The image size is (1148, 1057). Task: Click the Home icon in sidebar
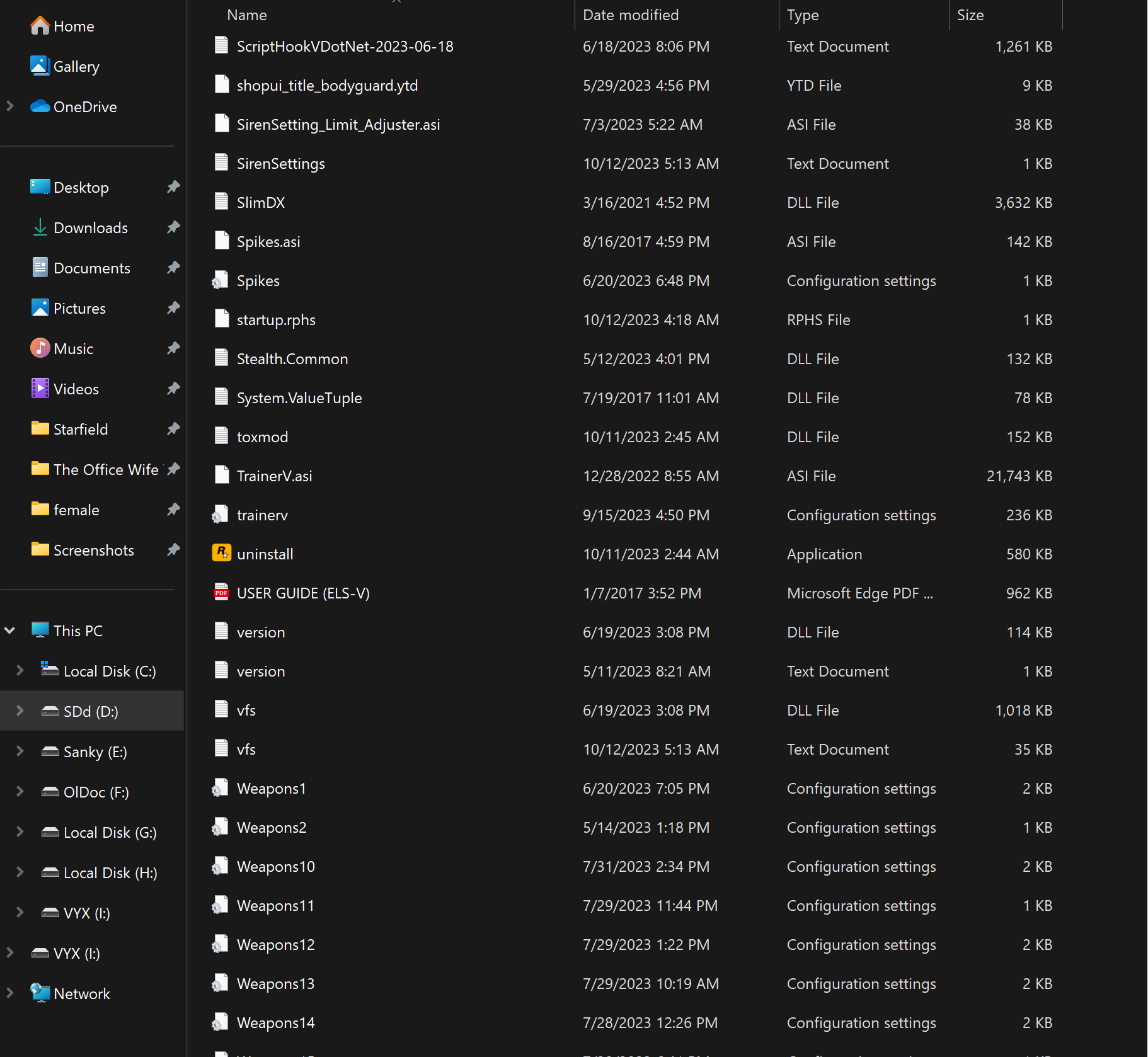tap(40, 26)
